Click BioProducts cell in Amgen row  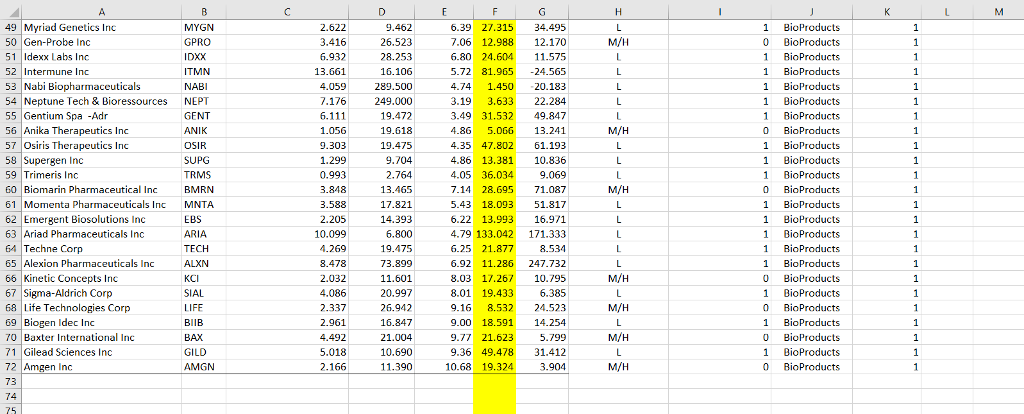(811, 366)
